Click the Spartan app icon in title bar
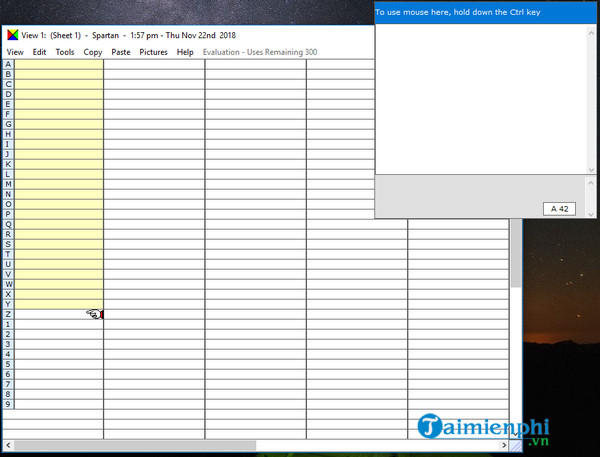Image resolution: width=600 pixels, height=457 pixels. 12,33
